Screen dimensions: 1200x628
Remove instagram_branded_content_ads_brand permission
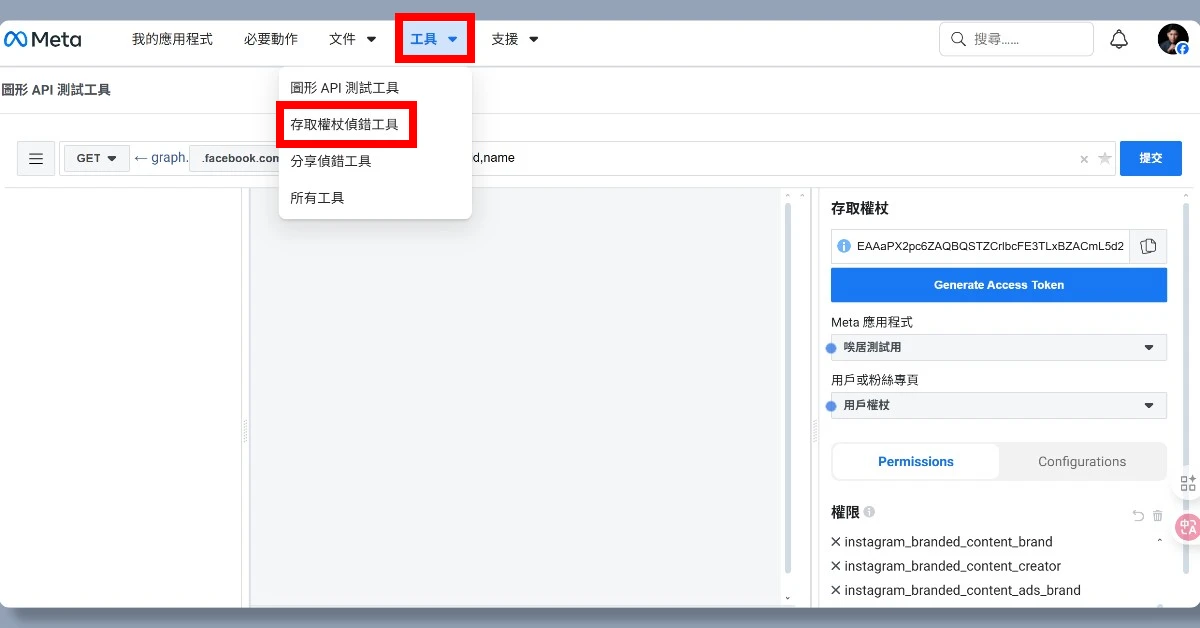pos(836,590)
